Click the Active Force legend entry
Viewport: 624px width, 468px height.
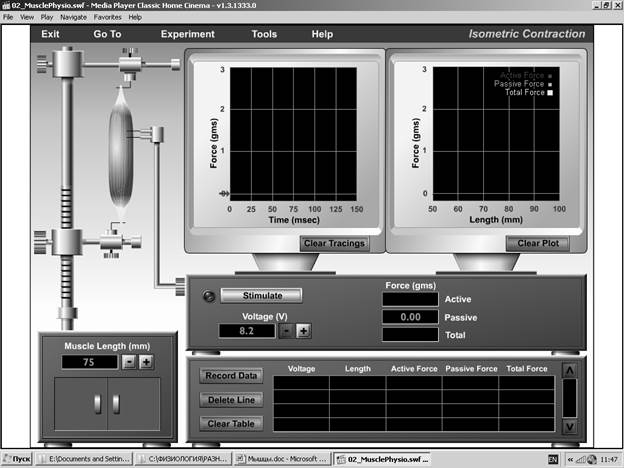coord(526,75)
